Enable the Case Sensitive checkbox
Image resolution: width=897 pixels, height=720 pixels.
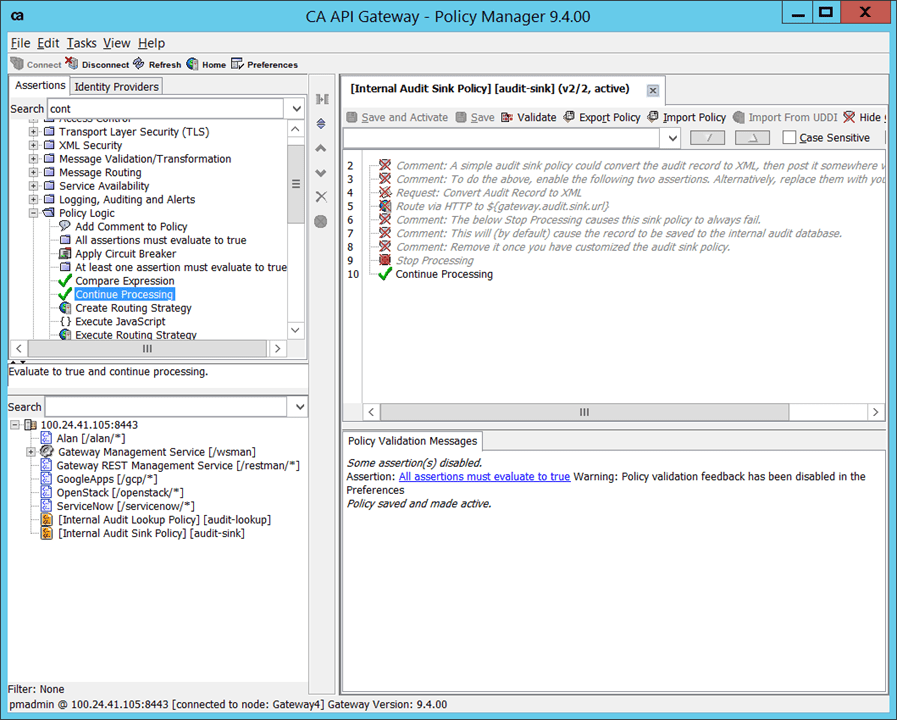(789, 138)
